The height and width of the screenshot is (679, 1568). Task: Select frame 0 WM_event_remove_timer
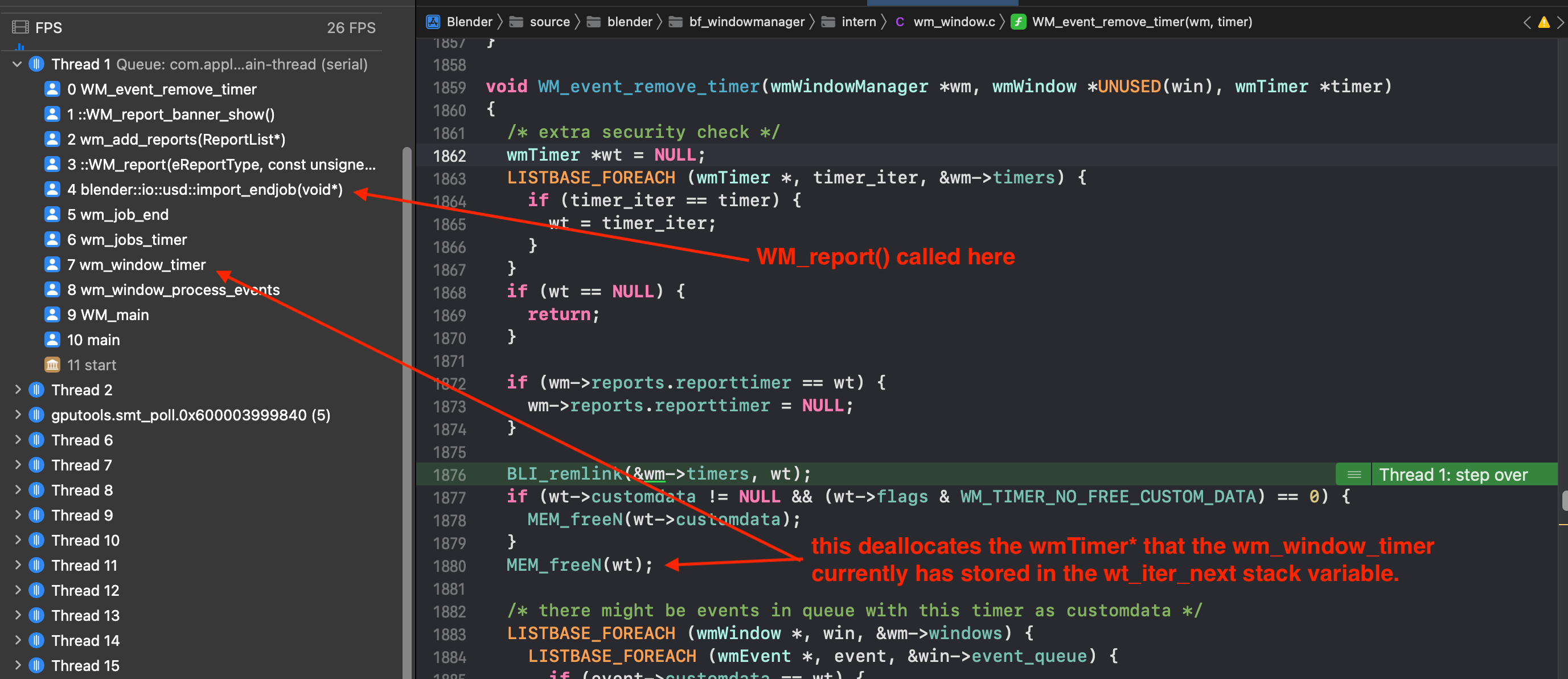point(162,89)
